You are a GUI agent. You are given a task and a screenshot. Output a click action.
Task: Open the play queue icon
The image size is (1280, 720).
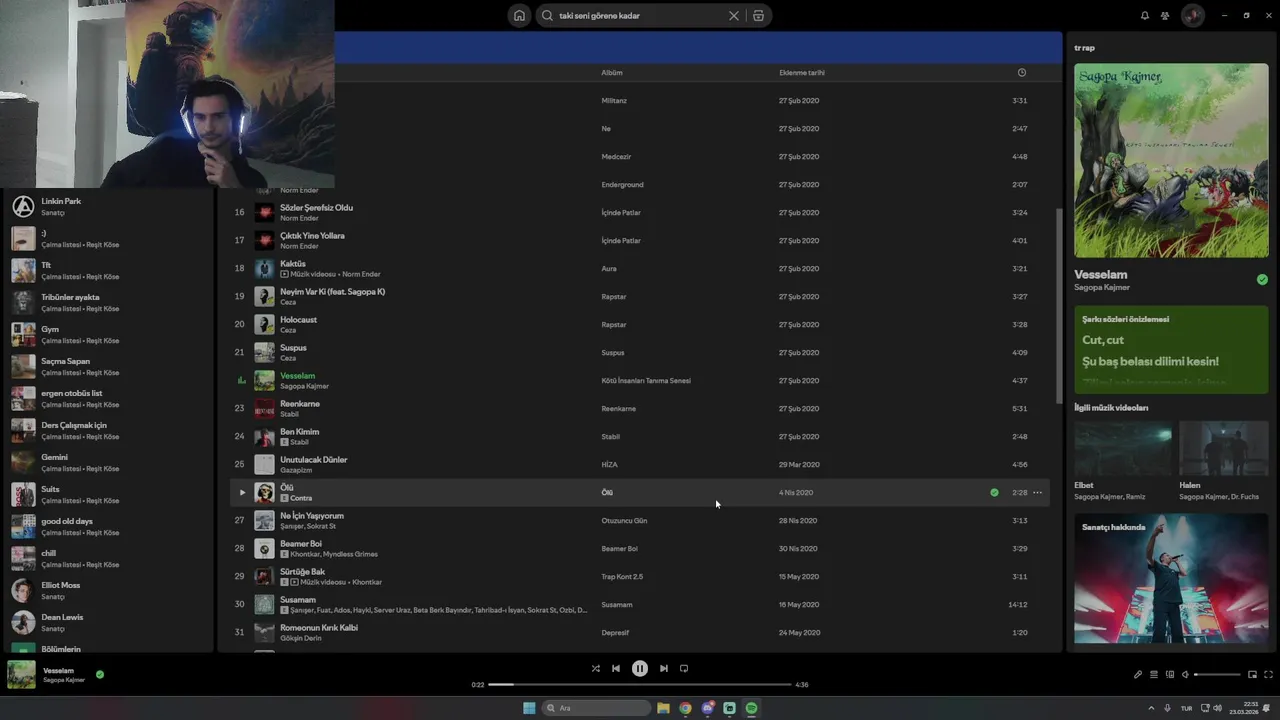coord(1154,675)
